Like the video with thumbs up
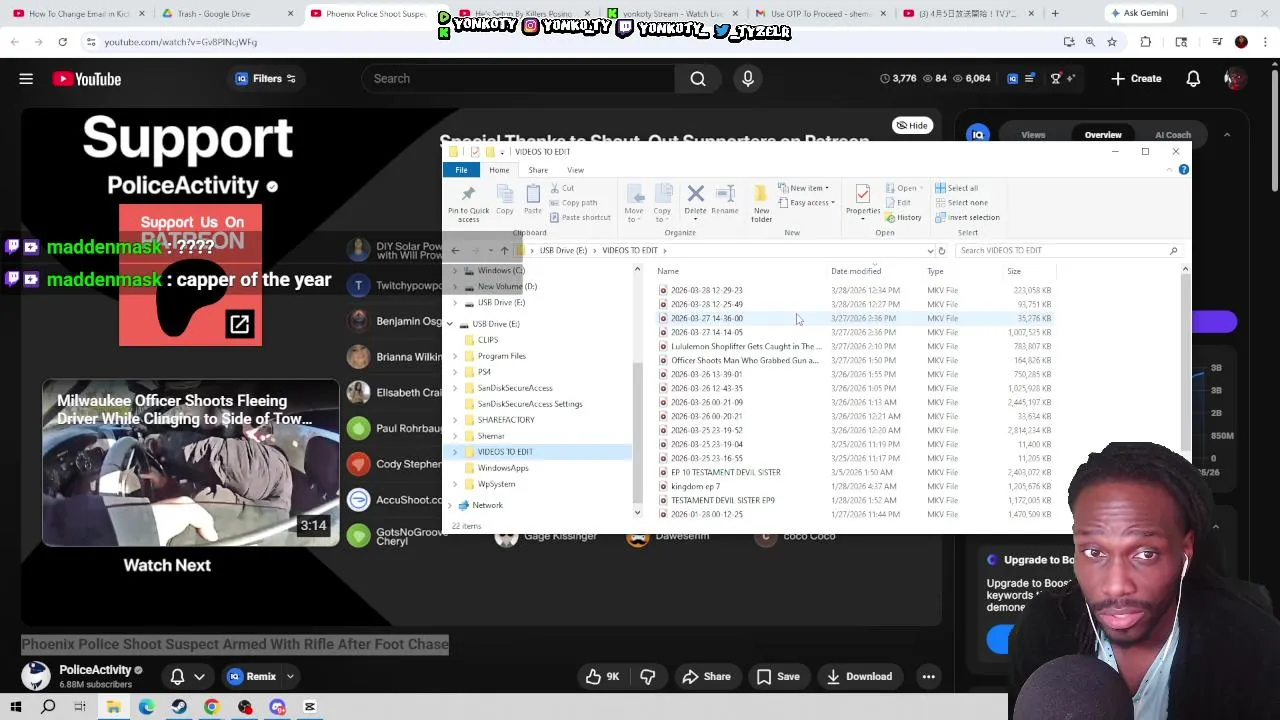 602,676
